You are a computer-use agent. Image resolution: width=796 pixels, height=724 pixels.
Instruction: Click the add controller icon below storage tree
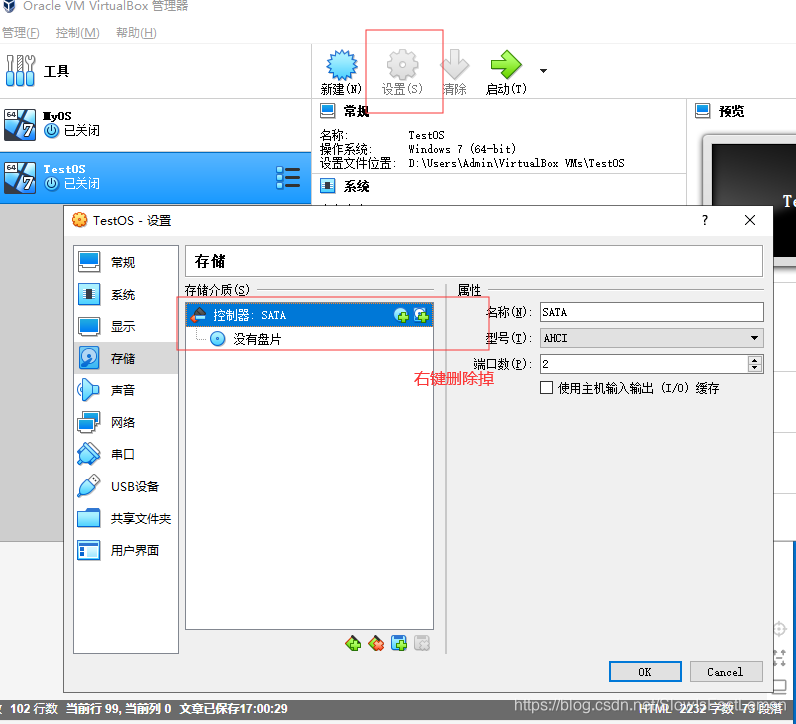(353, 643)
